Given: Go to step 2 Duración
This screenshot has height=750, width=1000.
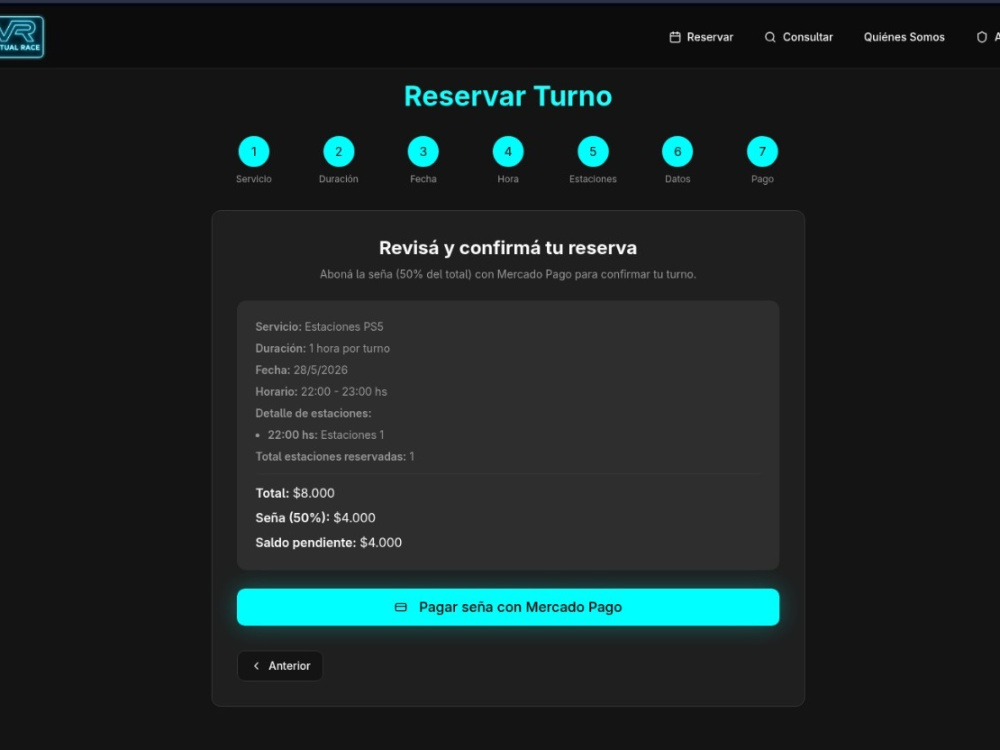Looking at the screenshot, I should pos(339,152).
